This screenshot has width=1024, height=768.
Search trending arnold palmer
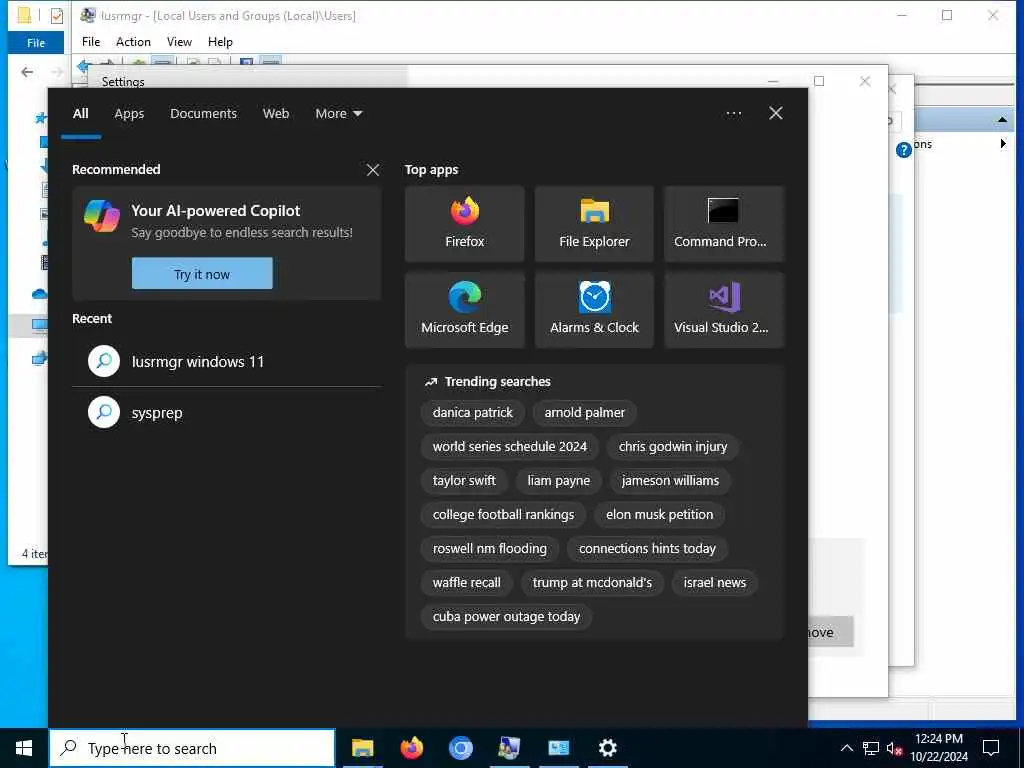584,413
